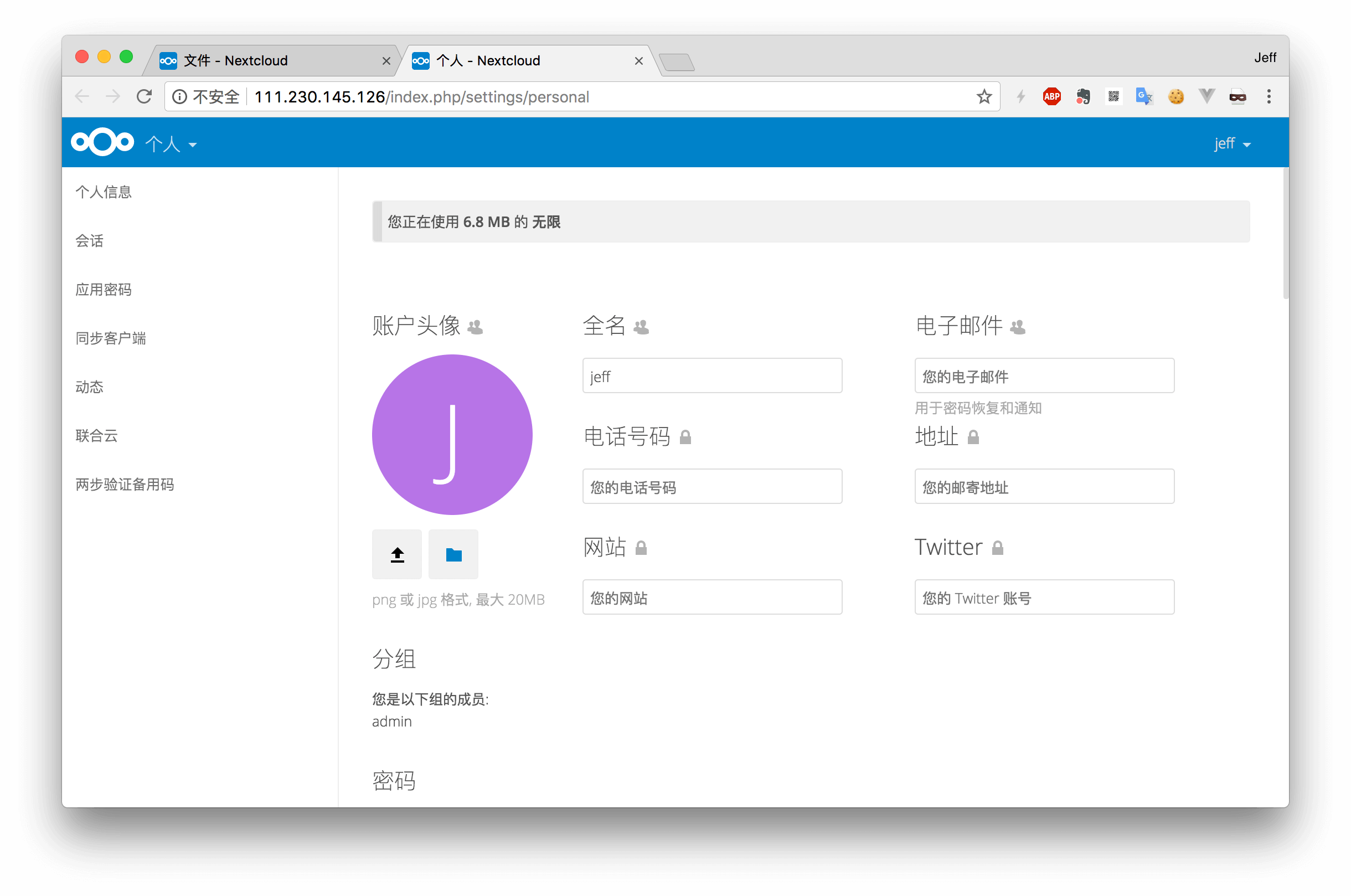Viewport: 1351px width, 896px height.
Task: Click the 您的网站 input field
Action: pyautogui.click(x=713, y=597)
